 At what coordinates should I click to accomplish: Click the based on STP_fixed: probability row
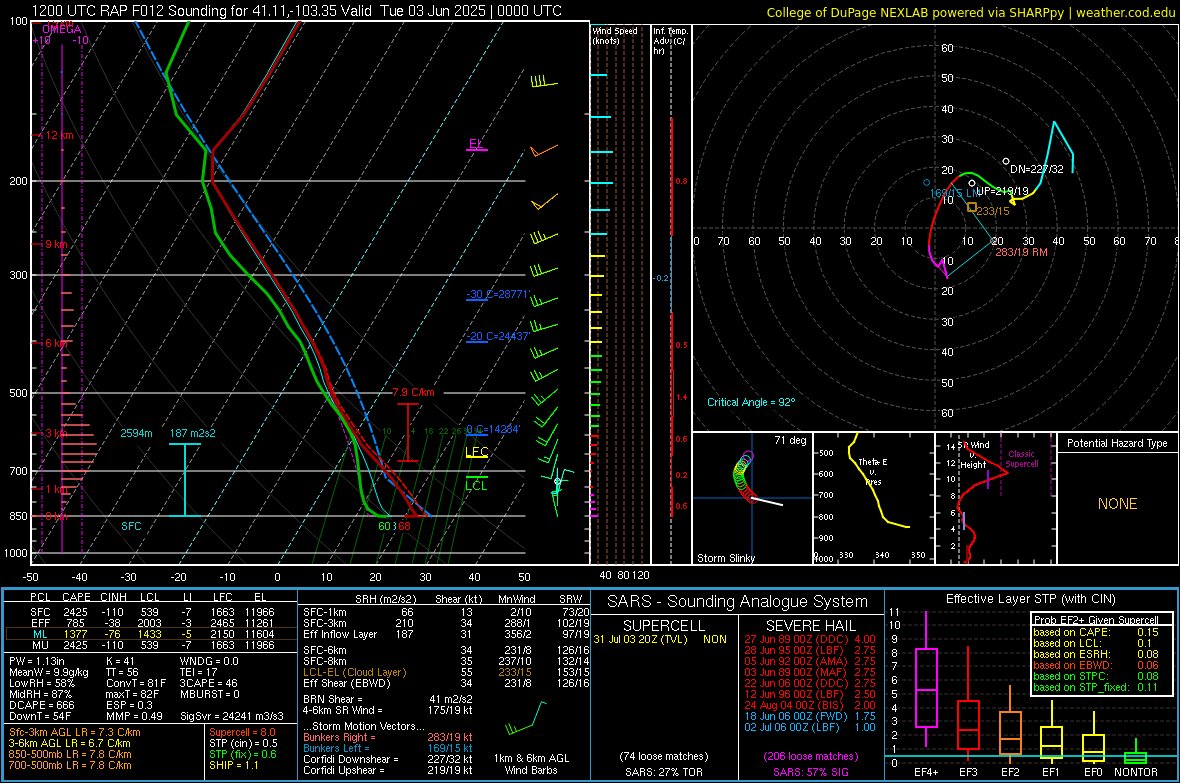1096,687
